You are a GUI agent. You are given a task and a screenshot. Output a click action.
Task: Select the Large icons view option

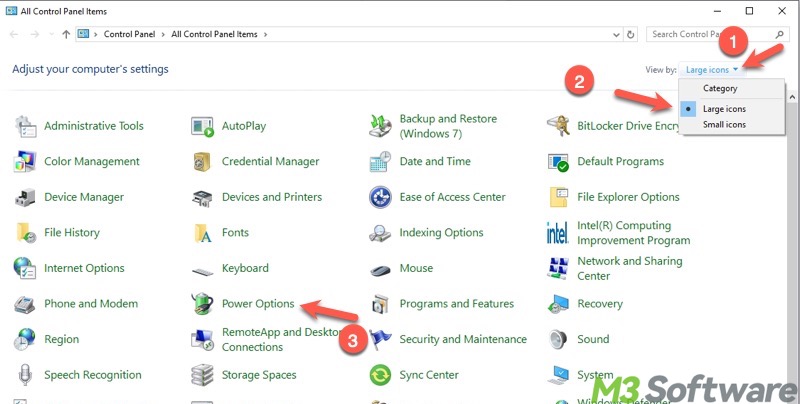[x=724, y=107]
